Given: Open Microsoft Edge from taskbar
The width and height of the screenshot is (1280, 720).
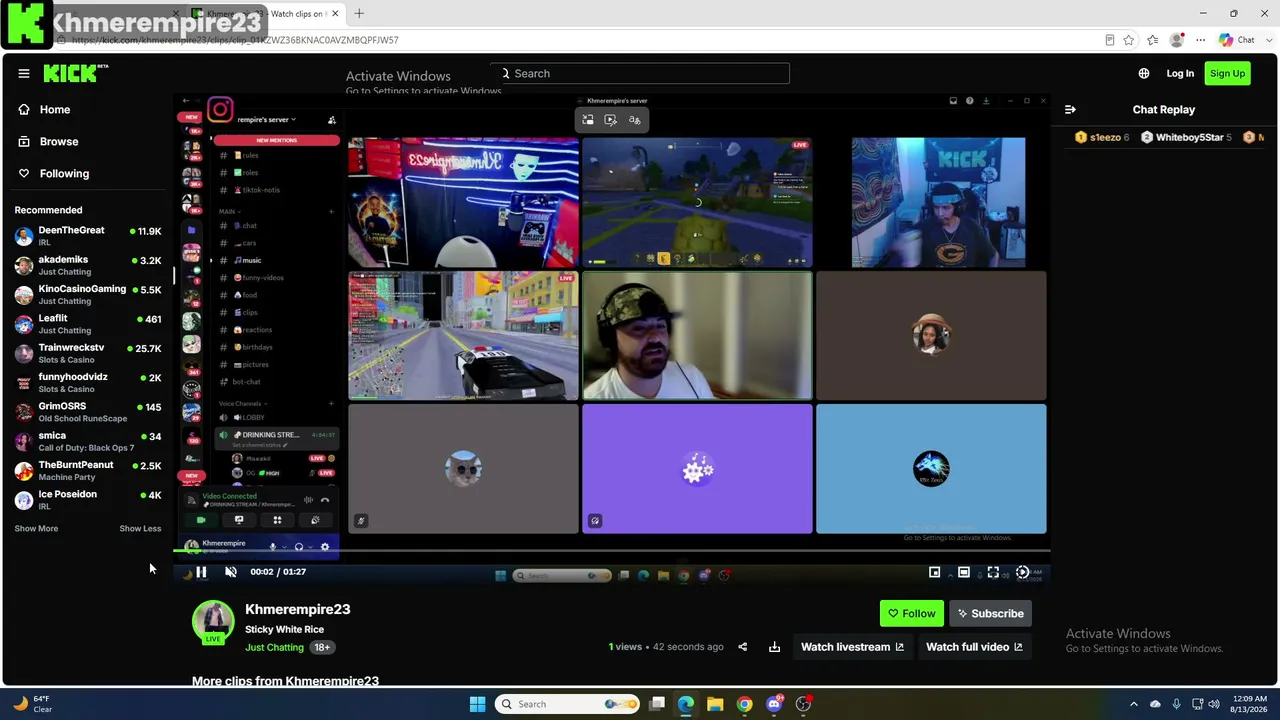Looking at the screenshot, I should 686,704.
